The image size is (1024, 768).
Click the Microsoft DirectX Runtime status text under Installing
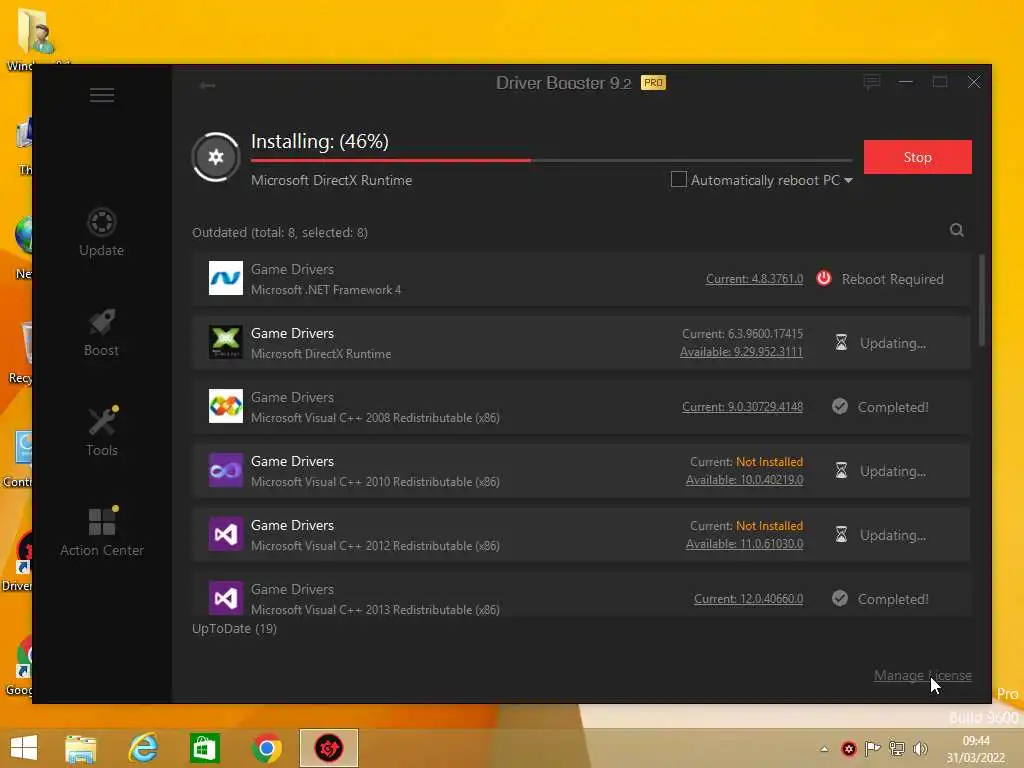[331, 180]
